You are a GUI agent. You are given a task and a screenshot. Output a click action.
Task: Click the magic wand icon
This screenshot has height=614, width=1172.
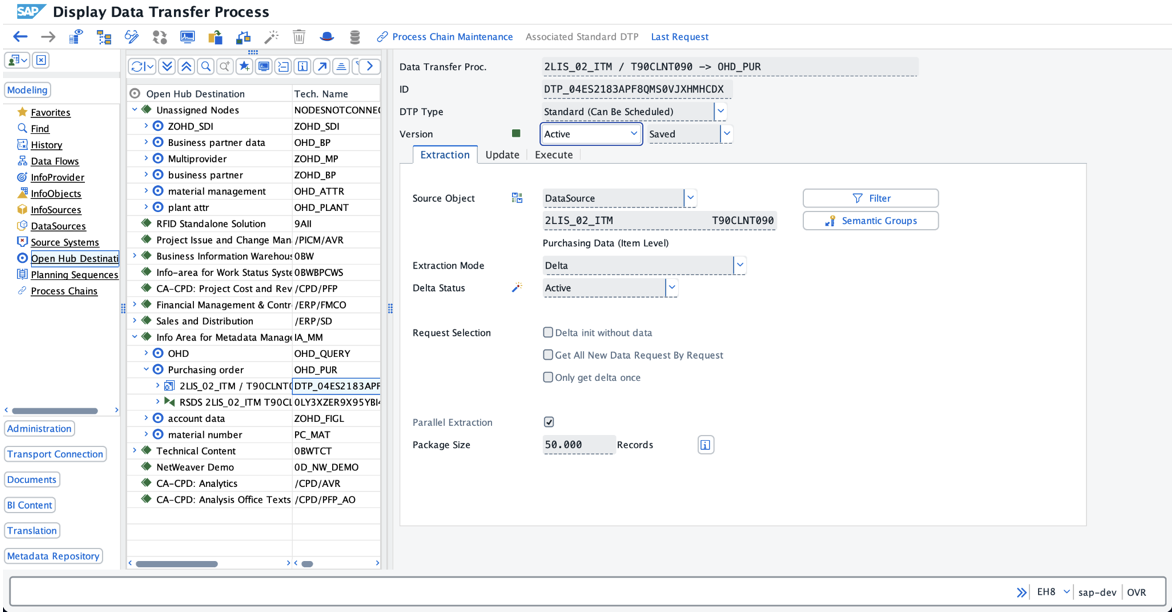pyautogui.click(x=271, y=37)
